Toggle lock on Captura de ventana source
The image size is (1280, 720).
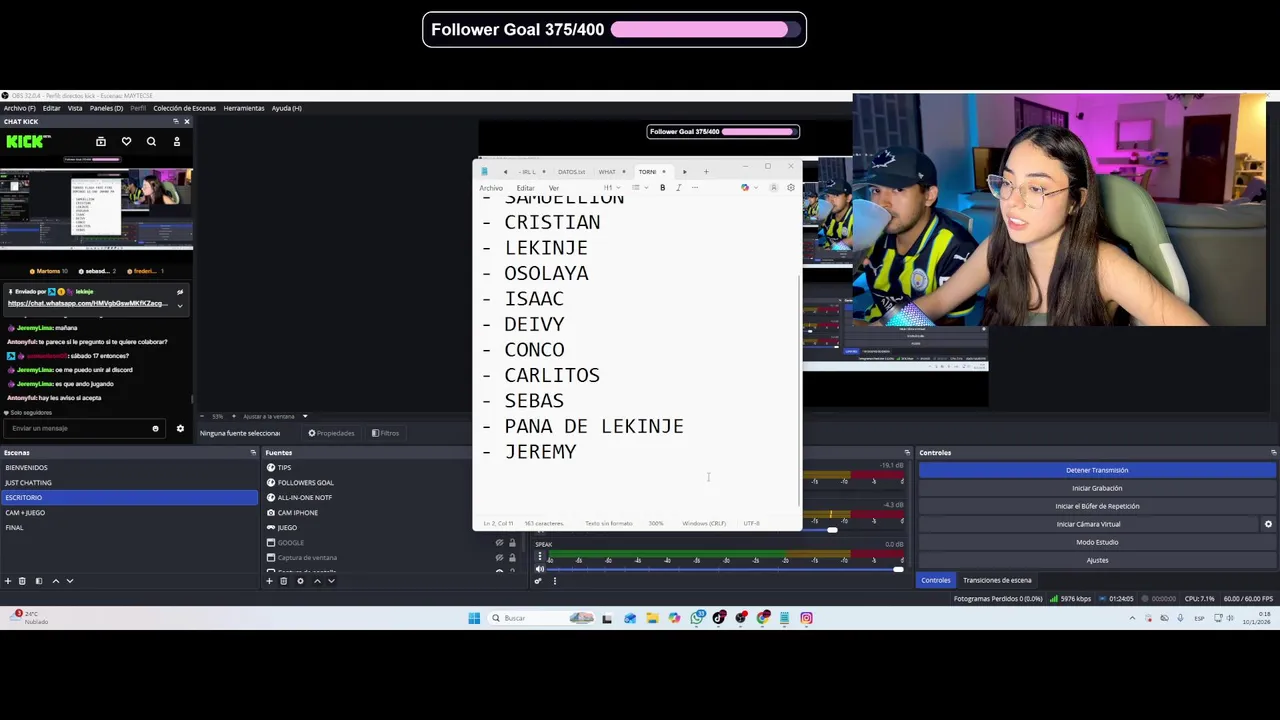[512, 558]
